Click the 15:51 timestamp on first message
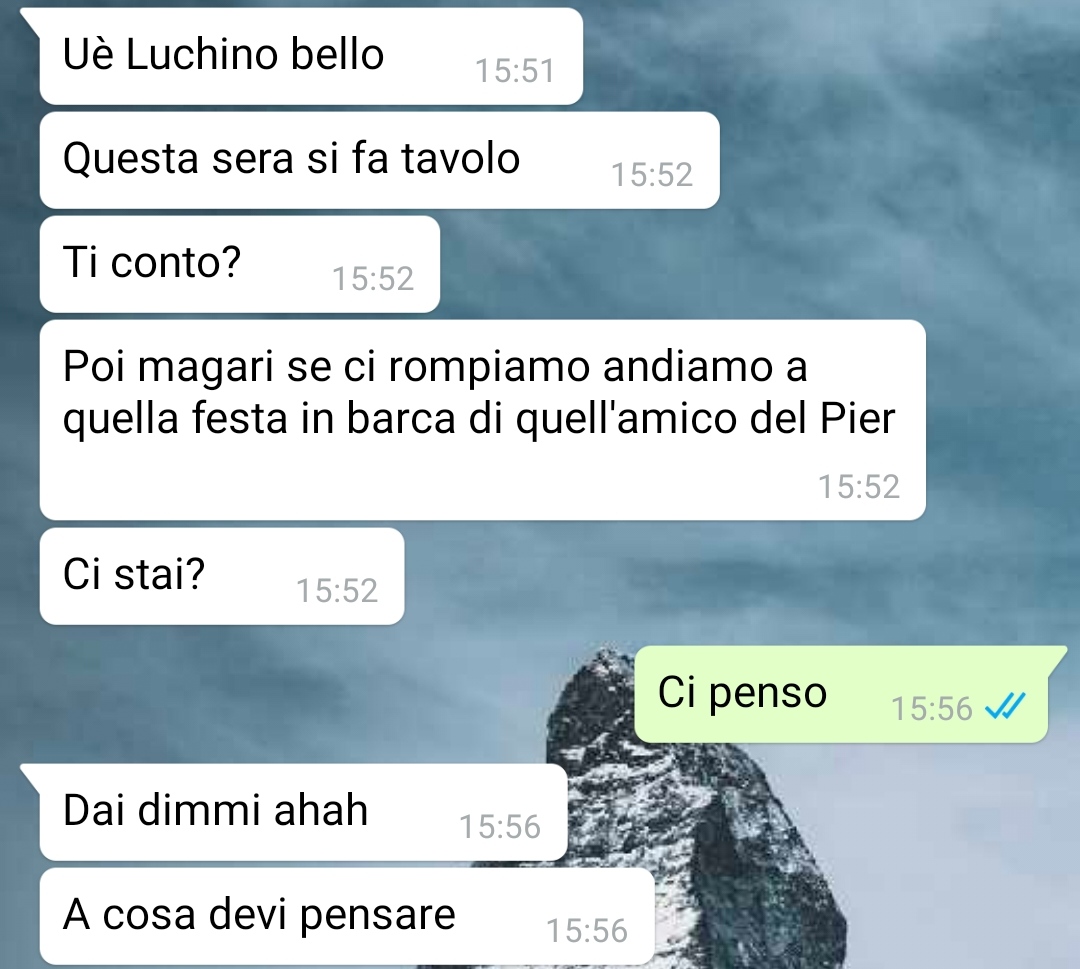The height and width of the screenshot is (969, 1080). [x=515, y=70]
